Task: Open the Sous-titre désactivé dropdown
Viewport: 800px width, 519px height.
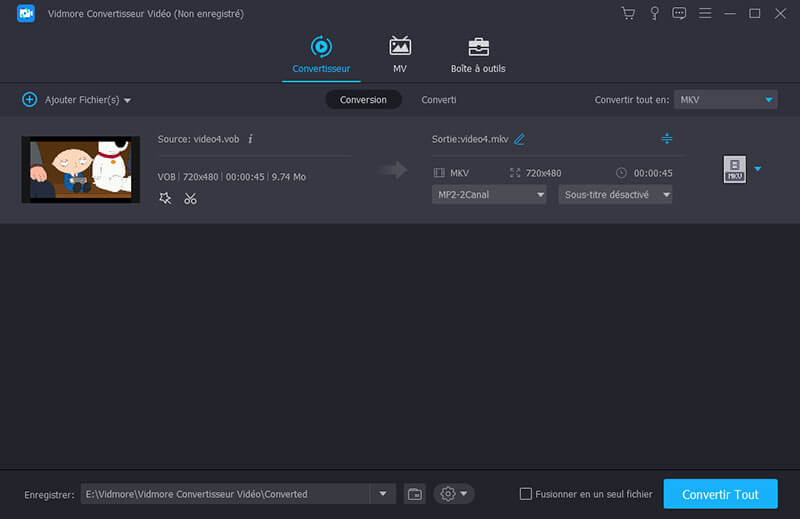Action: coord(614,195)
